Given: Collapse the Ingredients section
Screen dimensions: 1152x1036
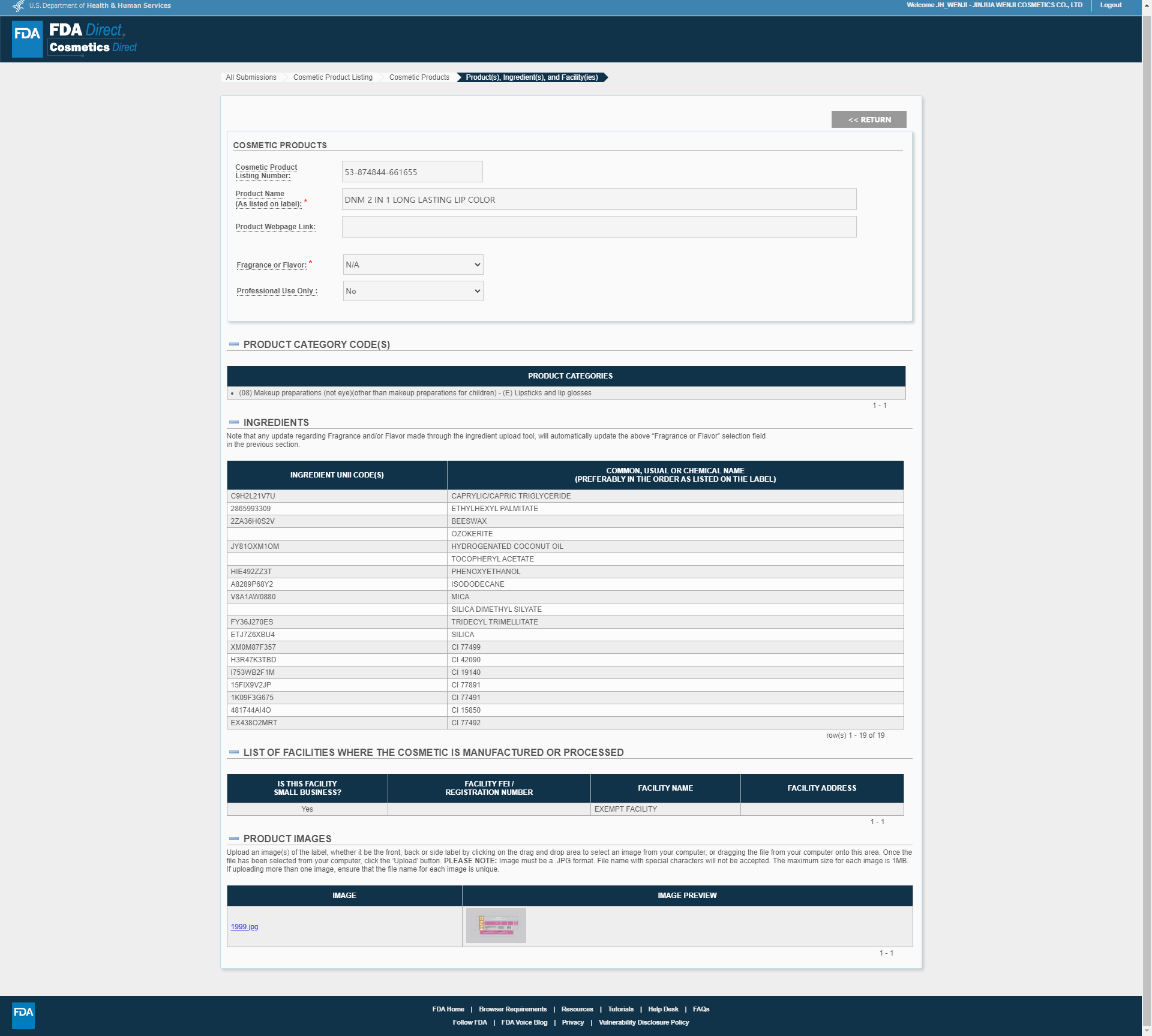Looking at the screenshot, I should [234, 422].
